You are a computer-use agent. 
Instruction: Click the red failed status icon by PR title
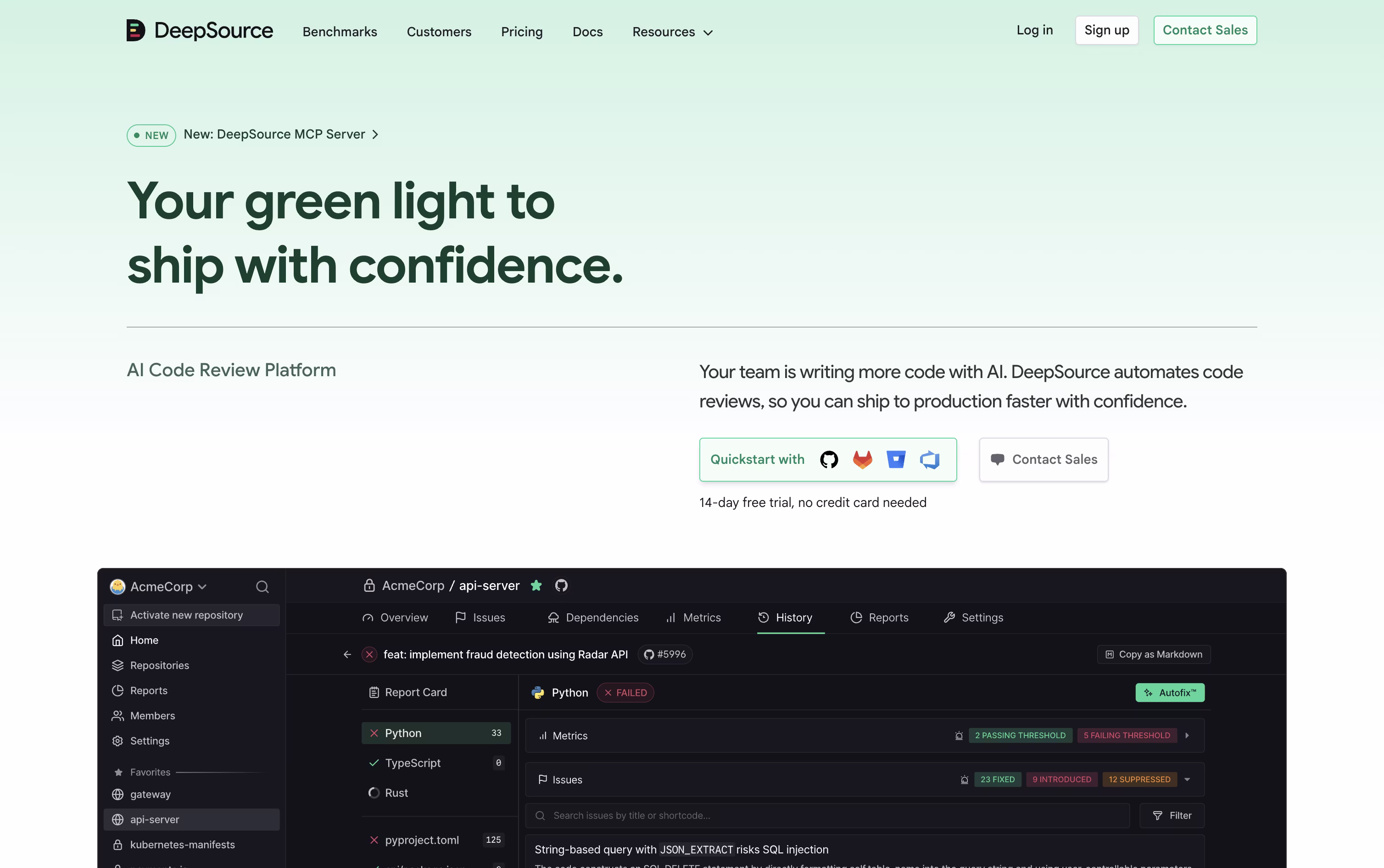(x=370, y=655)
